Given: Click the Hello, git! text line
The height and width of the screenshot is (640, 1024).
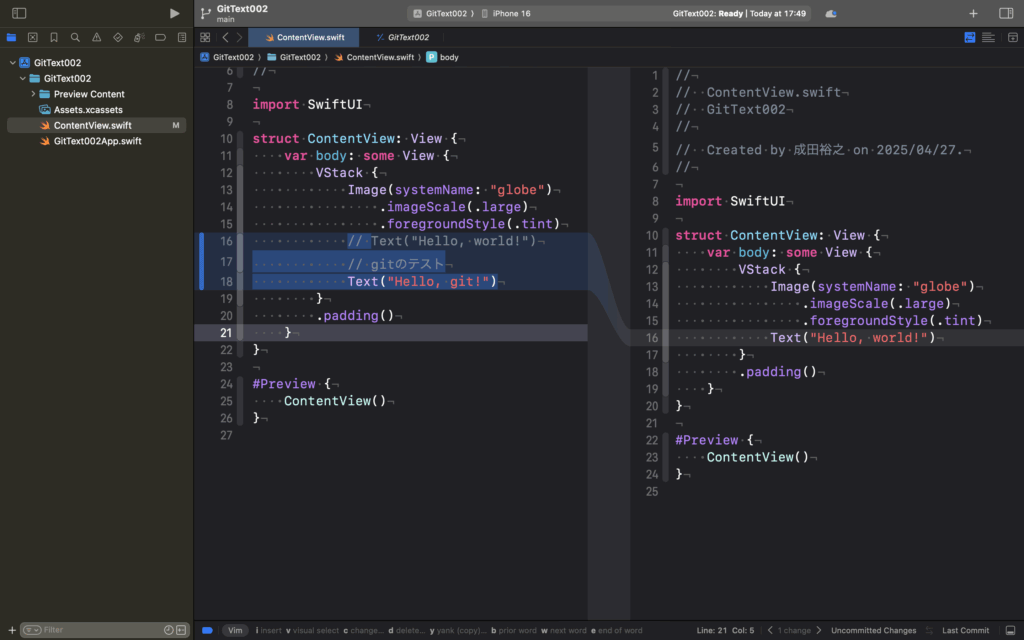Looking at the screenshot, I should coord(422,281).
